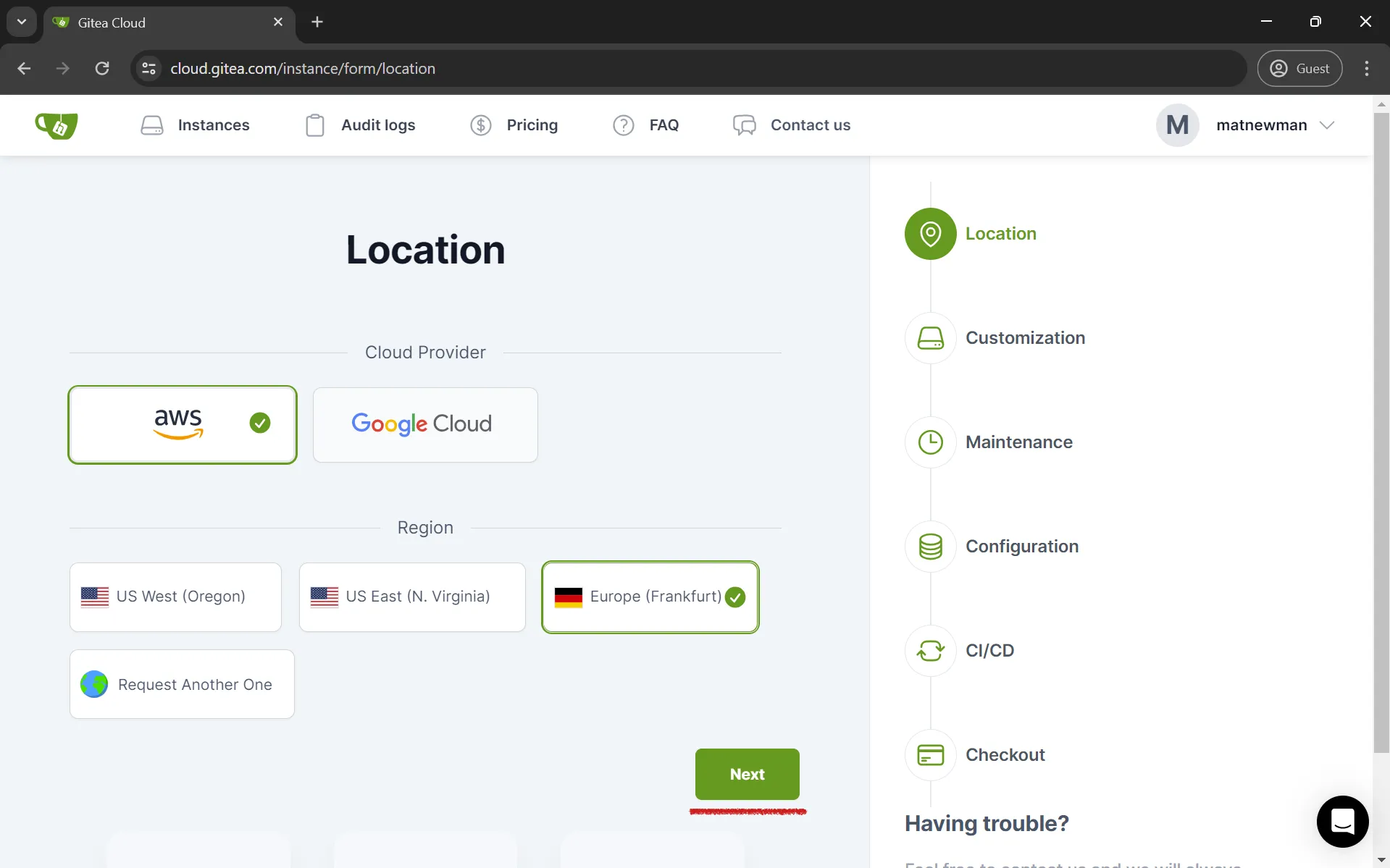Select the US East (N. Virginia) region
This screenshot has width=1390, height=868.
point(411,597)
